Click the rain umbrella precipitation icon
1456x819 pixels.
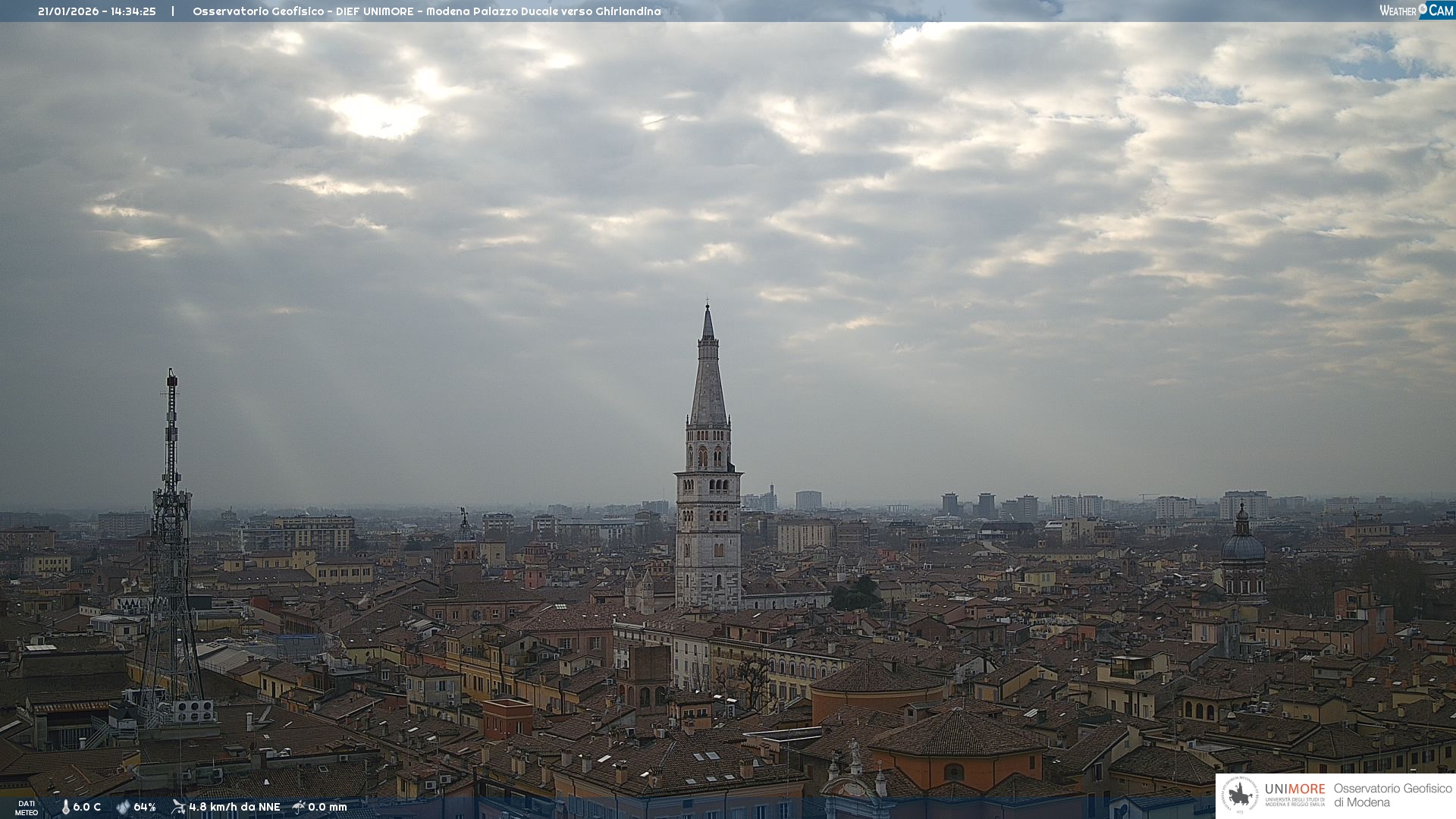pyautogui.click(x=299, y=807)
